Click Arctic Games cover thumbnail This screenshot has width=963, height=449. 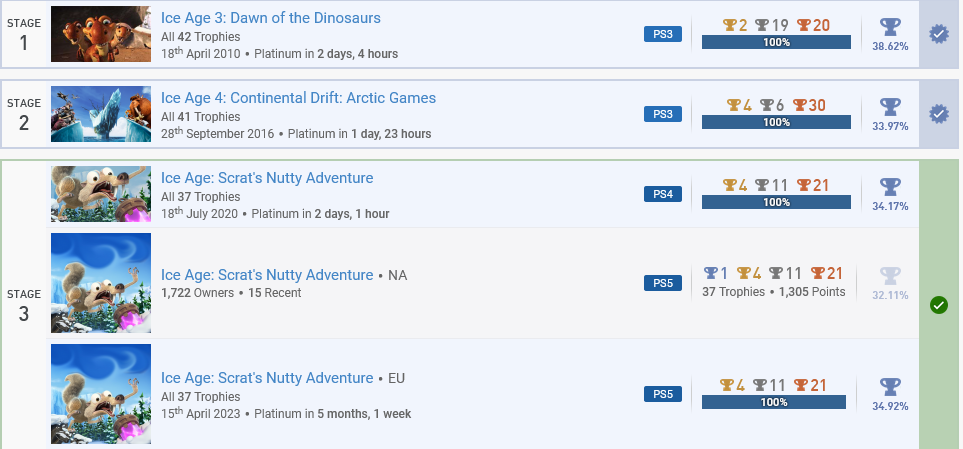click(x=101, y=114)
